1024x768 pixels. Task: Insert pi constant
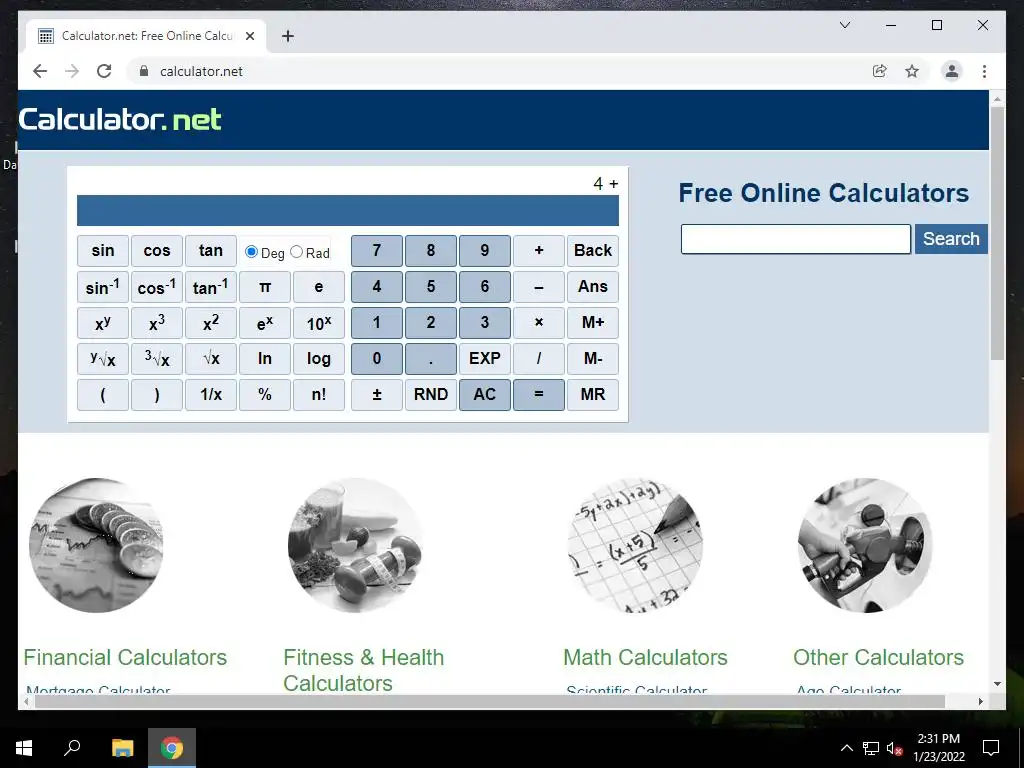(264, 287)
